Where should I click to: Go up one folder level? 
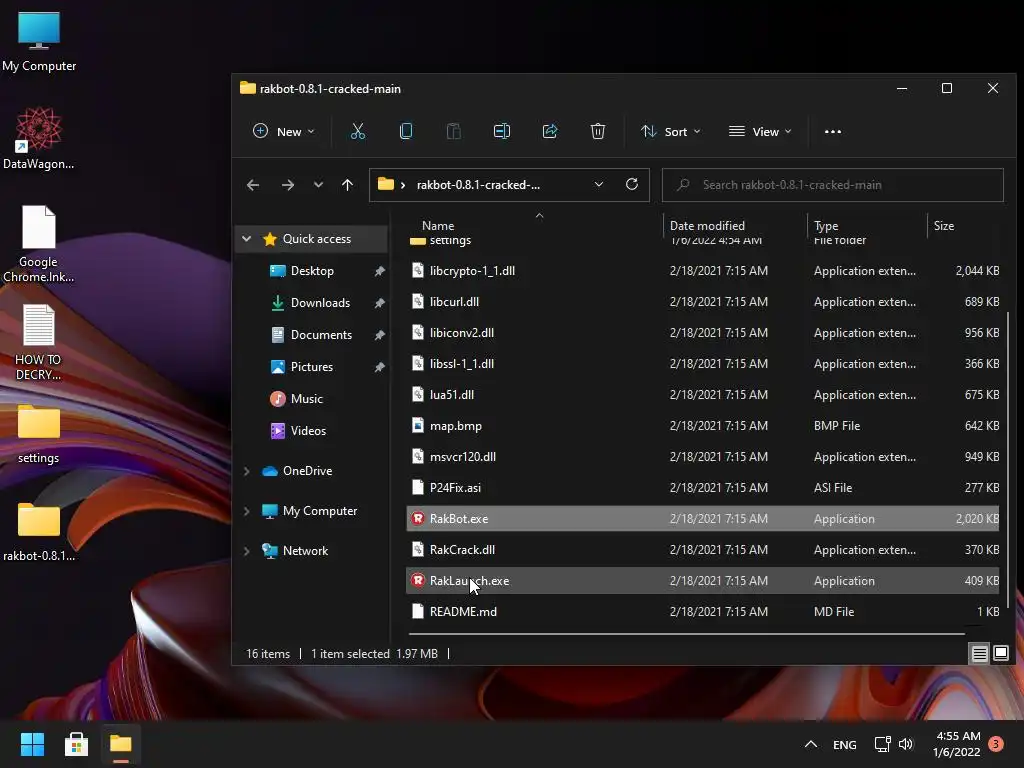347,185
